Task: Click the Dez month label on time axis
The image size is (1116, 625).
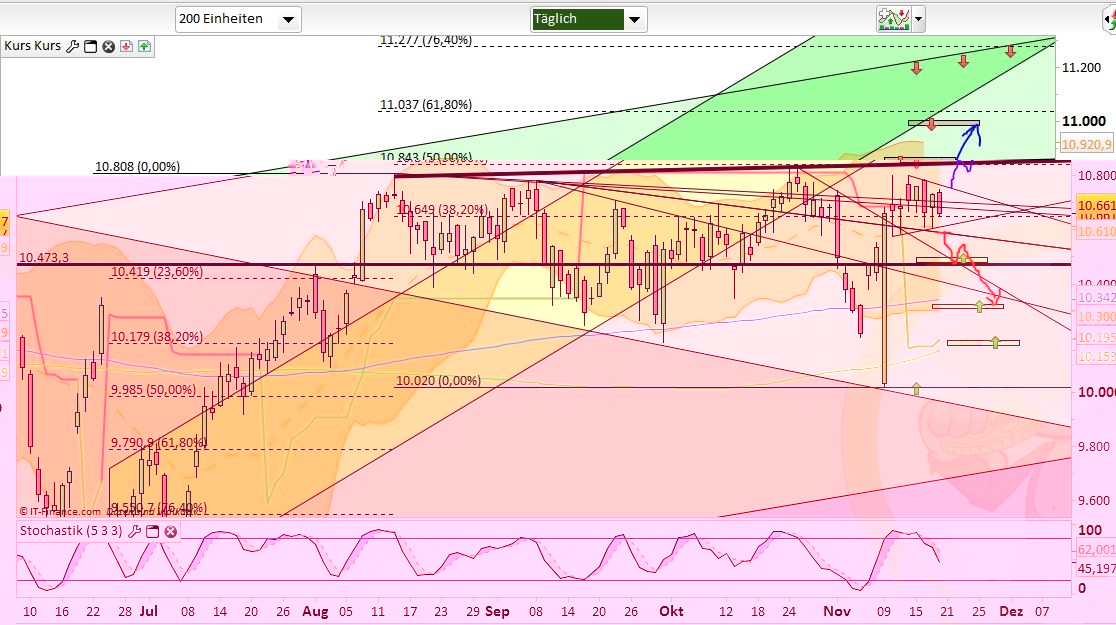Action: (x=1011, y=611)
